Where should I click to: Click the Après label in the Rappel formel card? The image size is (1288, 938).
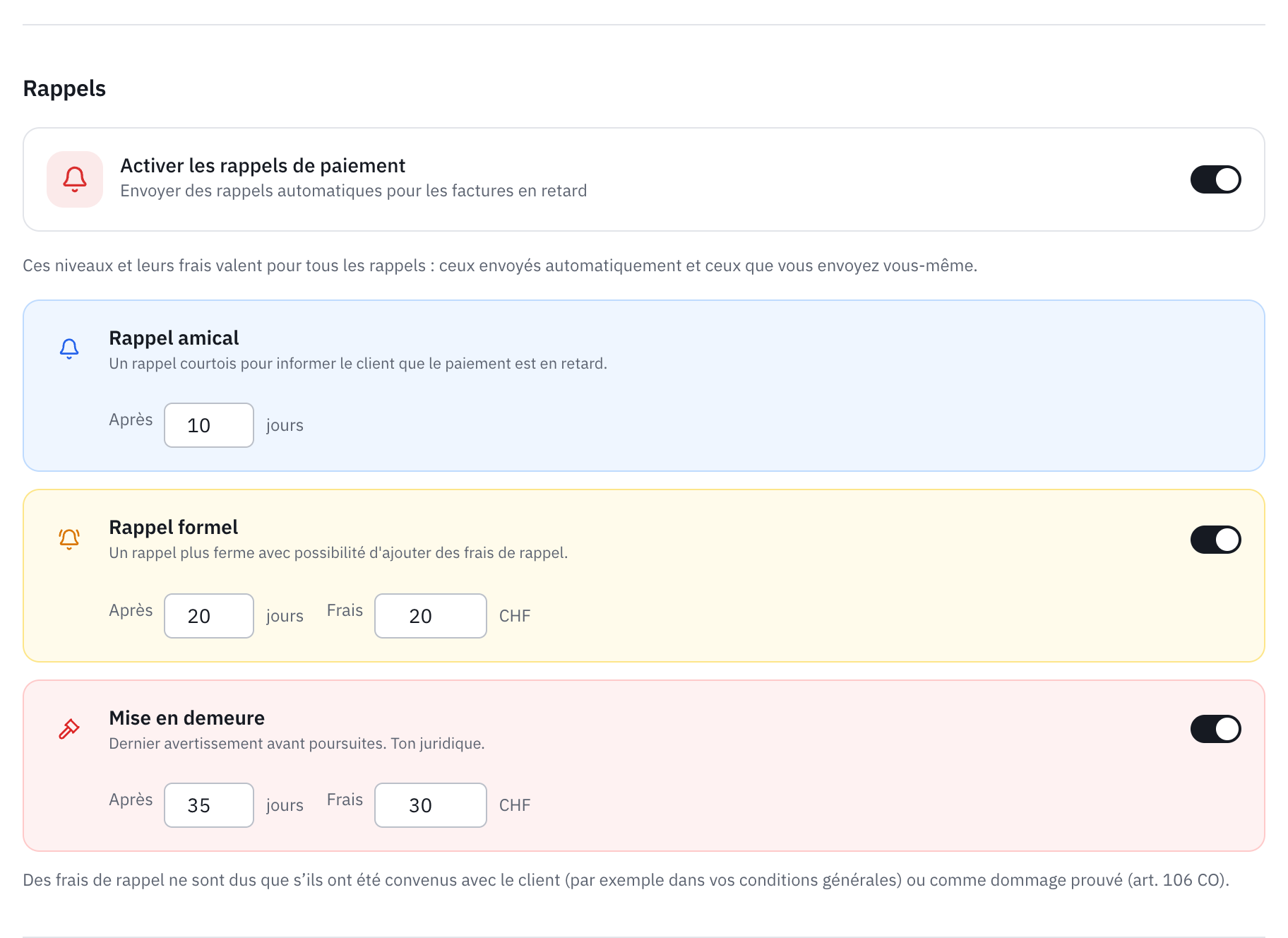click(131, 610)
